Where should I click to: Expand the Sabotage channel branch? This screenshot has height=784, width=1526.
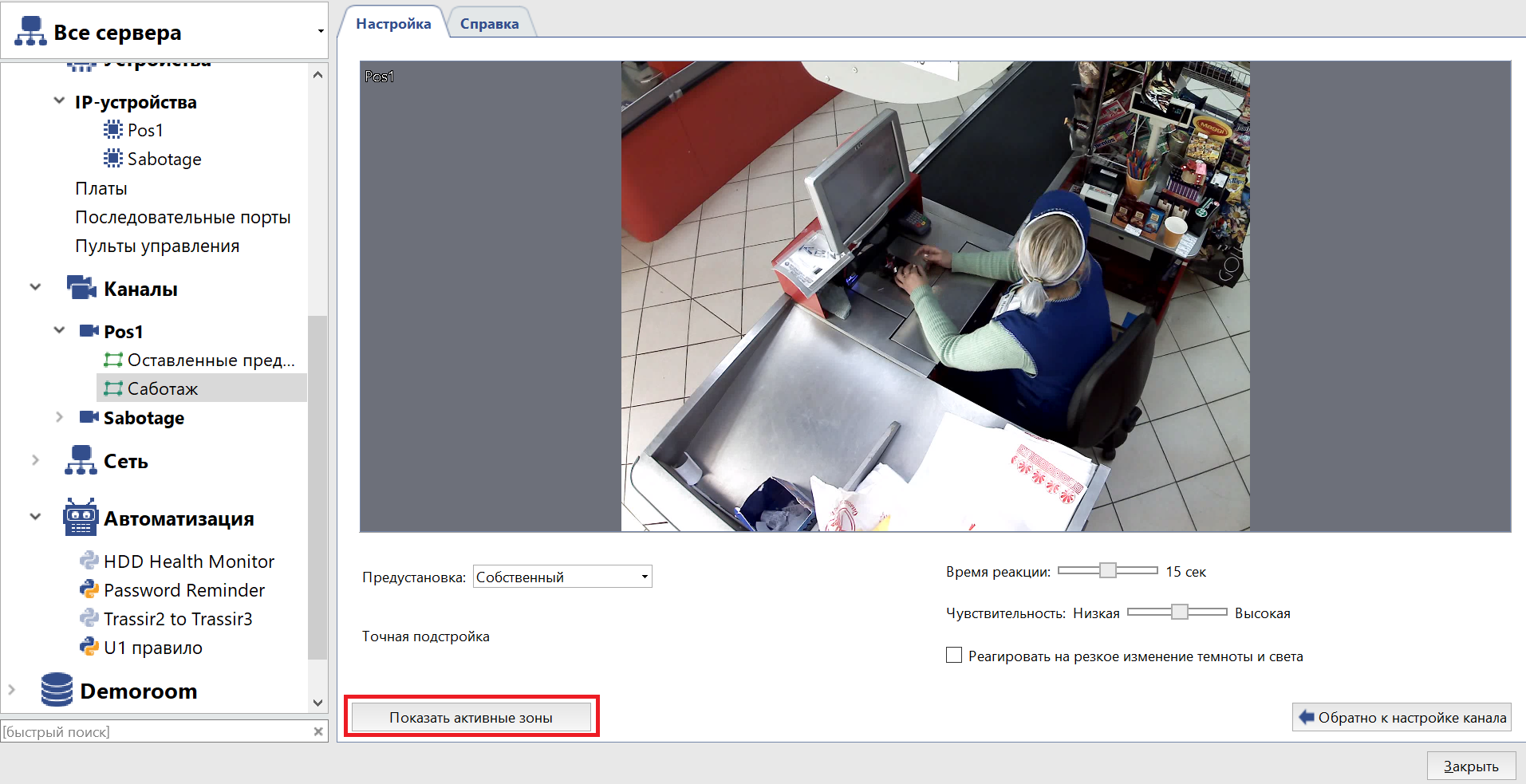[x=59, y=416]
